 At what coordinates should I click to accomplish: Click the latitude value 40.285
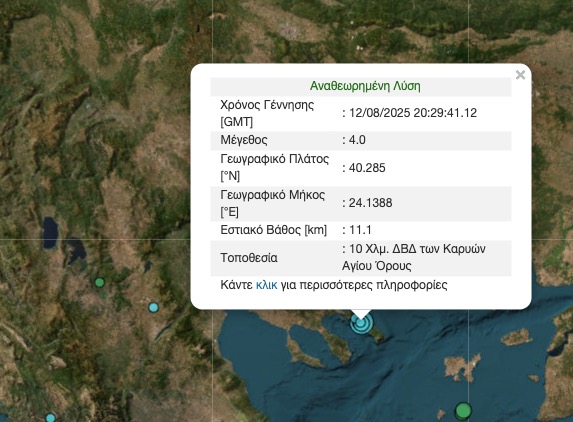coord(367,168)
